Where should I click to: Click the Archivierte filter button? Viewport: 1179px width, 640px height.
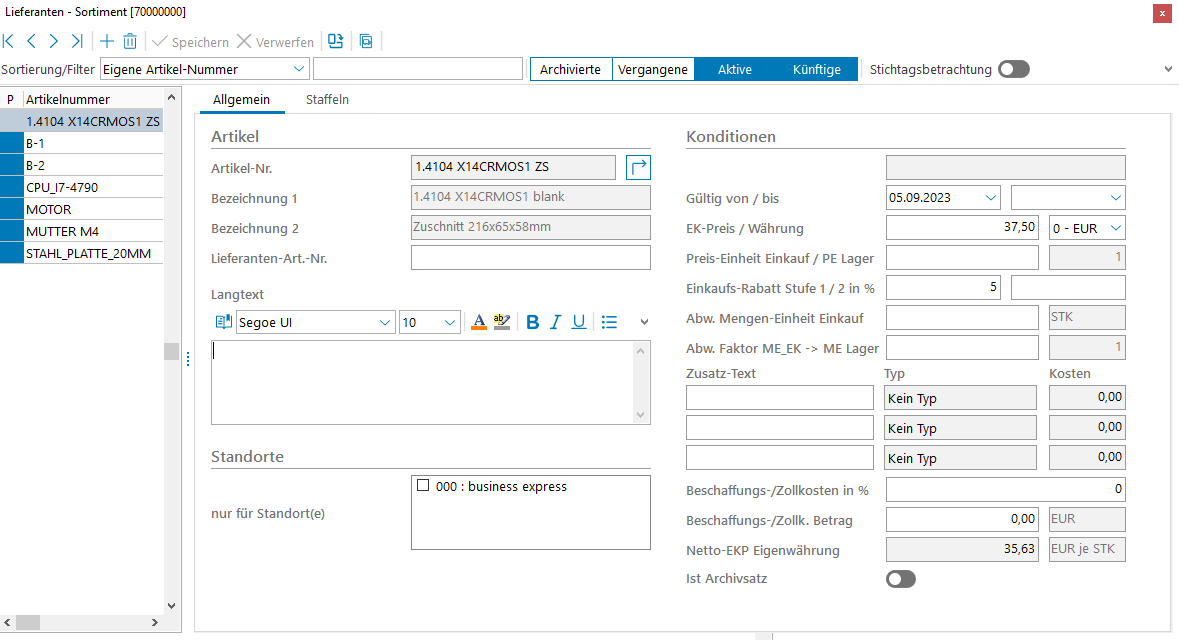[x=570, y=69]
